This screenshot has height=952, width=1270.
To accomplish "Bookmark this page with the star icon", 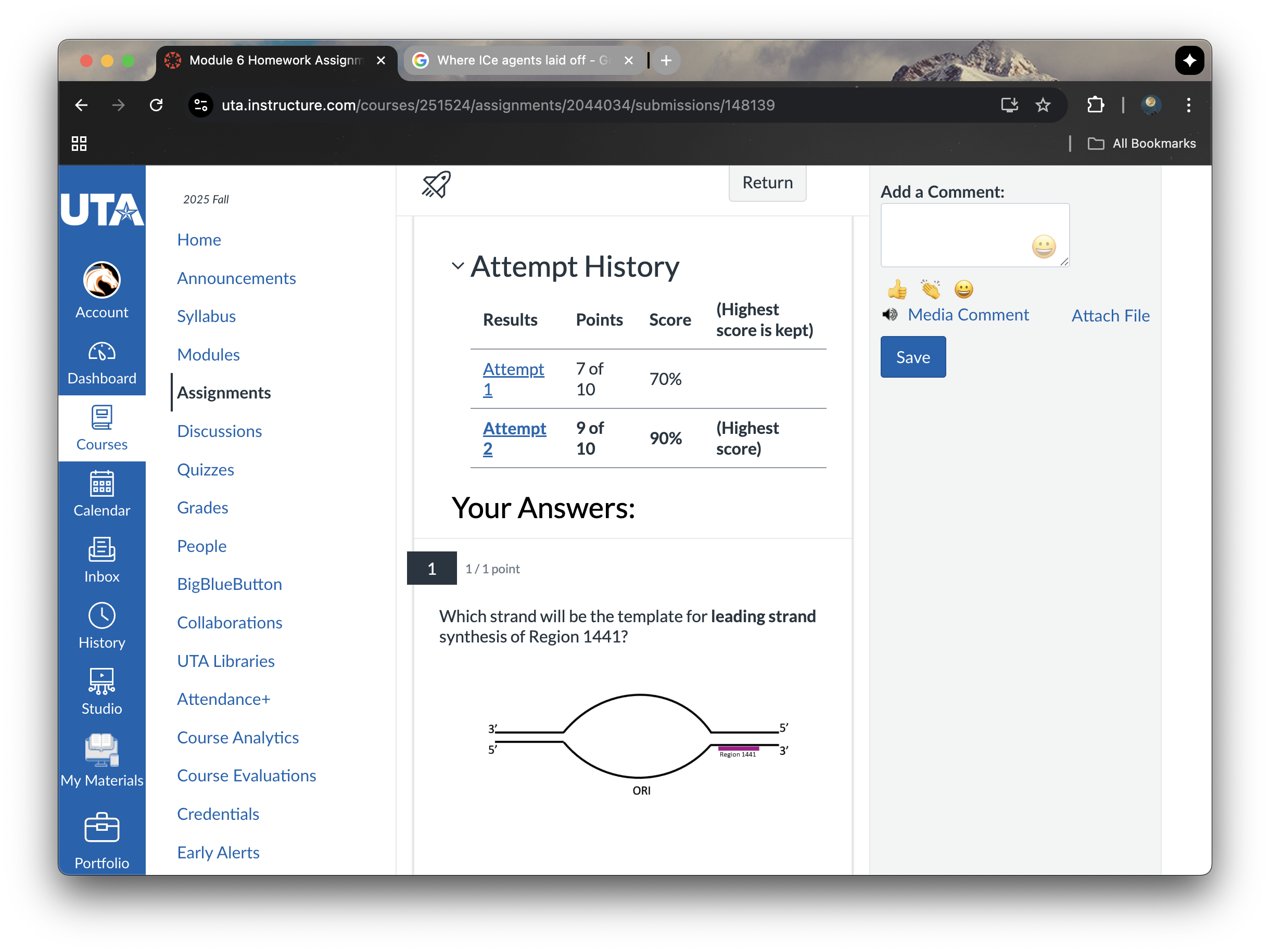I will point(1043,105).
